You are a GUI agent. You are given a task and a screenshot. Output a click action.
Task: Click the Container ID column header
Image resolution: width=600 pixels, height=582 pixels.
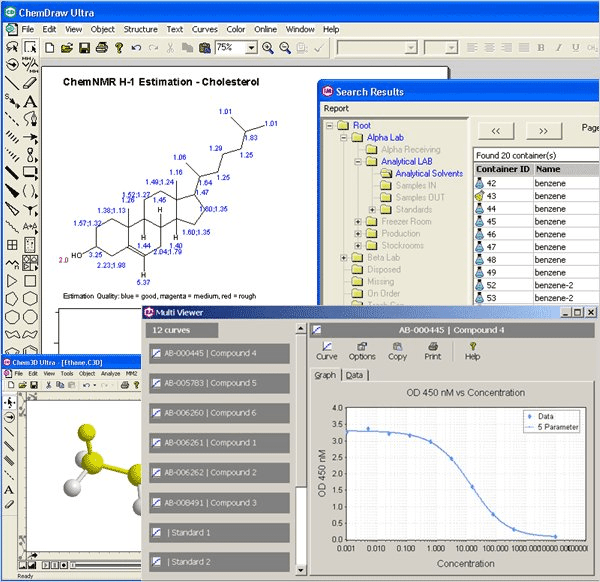(x=503, y=169)
